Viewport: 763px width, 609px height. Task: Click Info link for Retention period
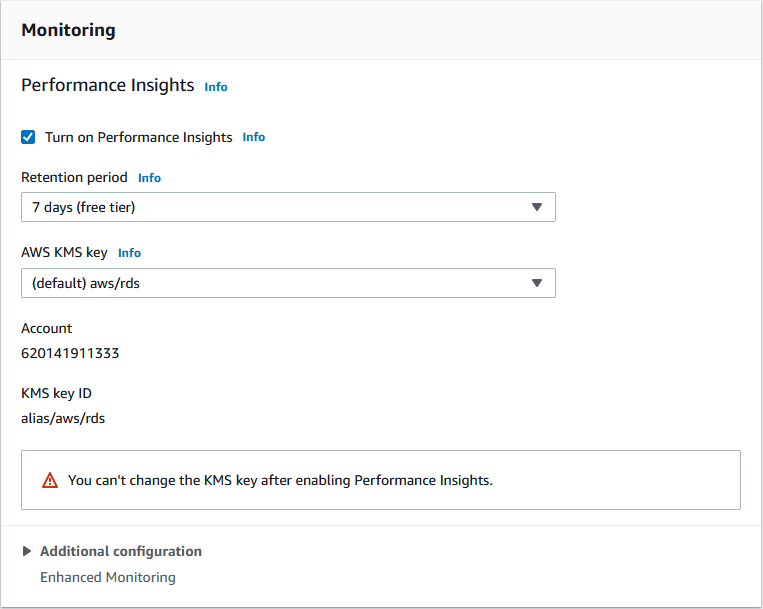149,178
